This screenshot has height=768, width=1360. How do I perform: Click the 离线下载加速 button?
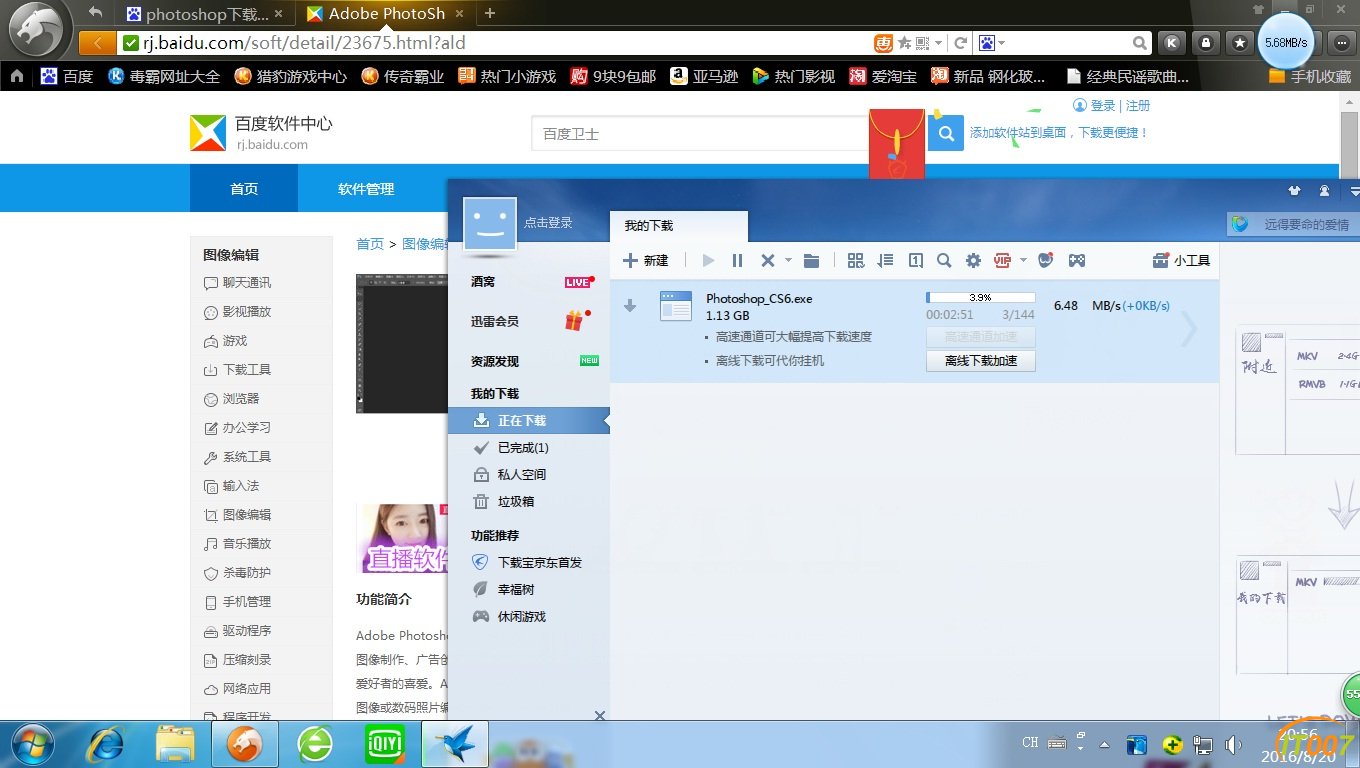(x=980, y=361)
